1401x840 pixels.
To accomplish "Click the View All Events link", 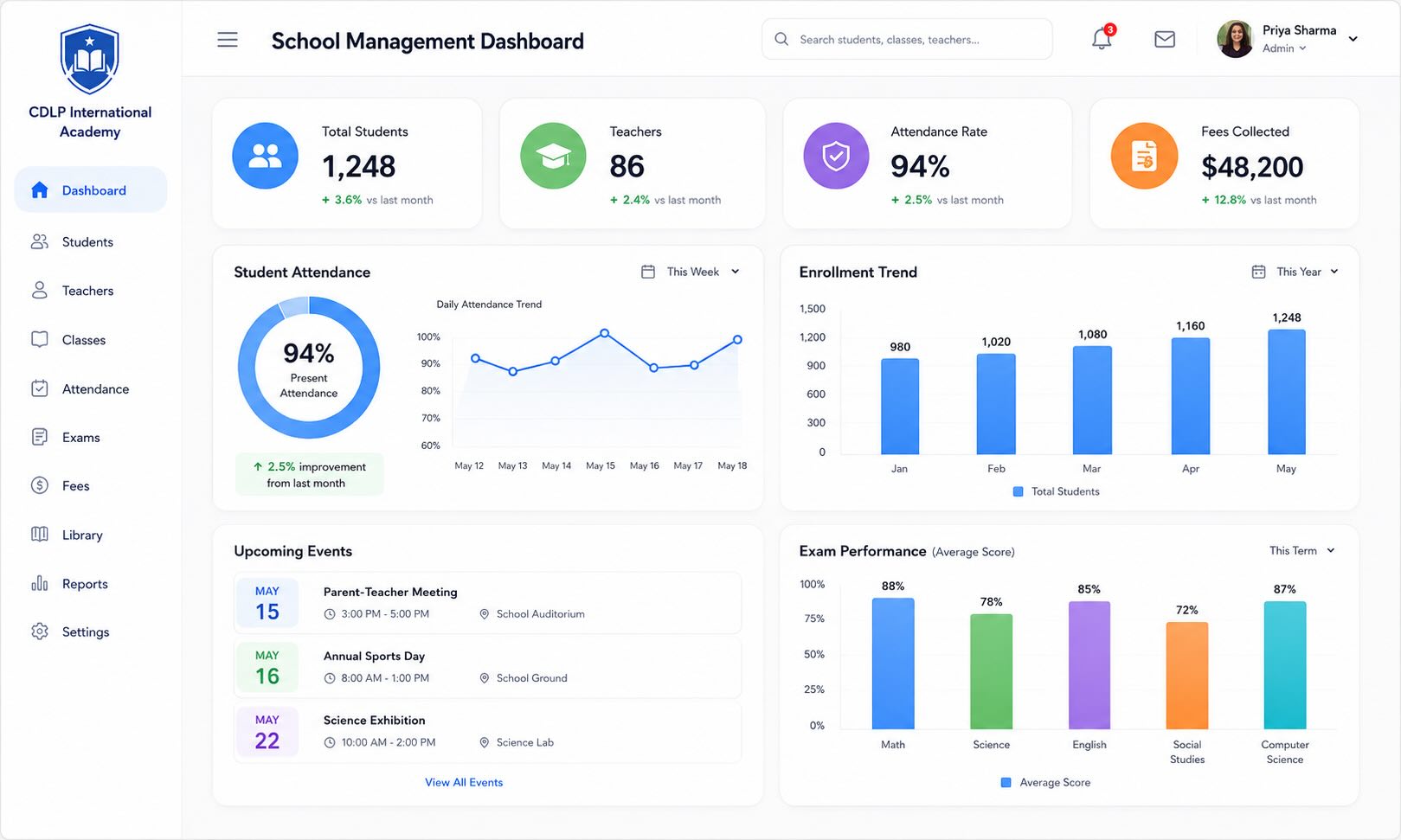I will (x=464, y=782).
